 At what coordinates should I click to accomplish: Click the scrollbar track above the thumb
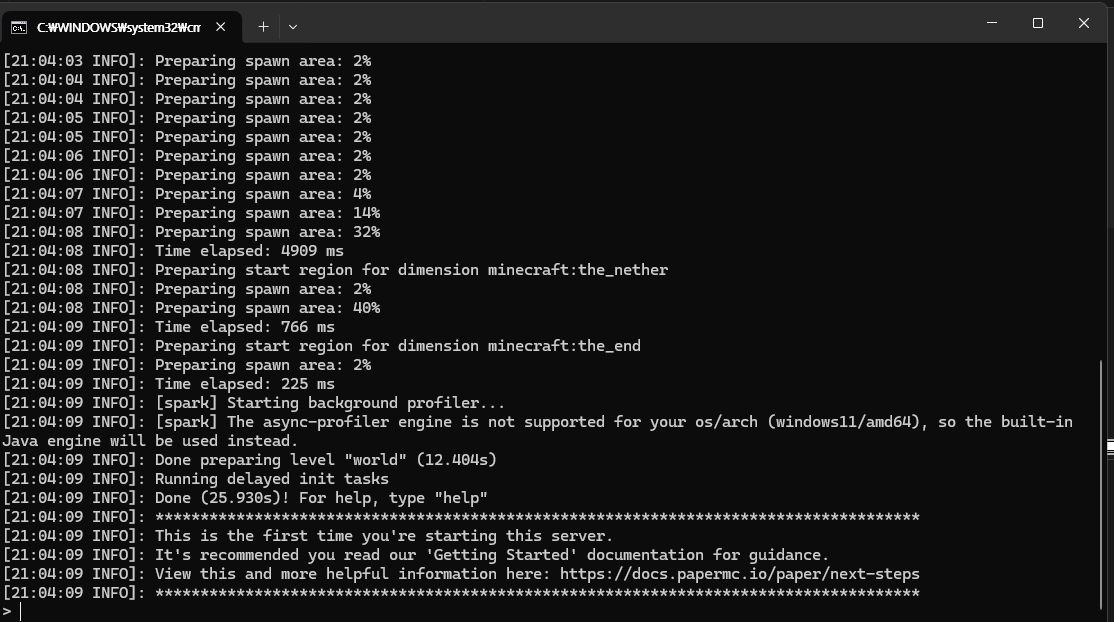pos(1102,203)
